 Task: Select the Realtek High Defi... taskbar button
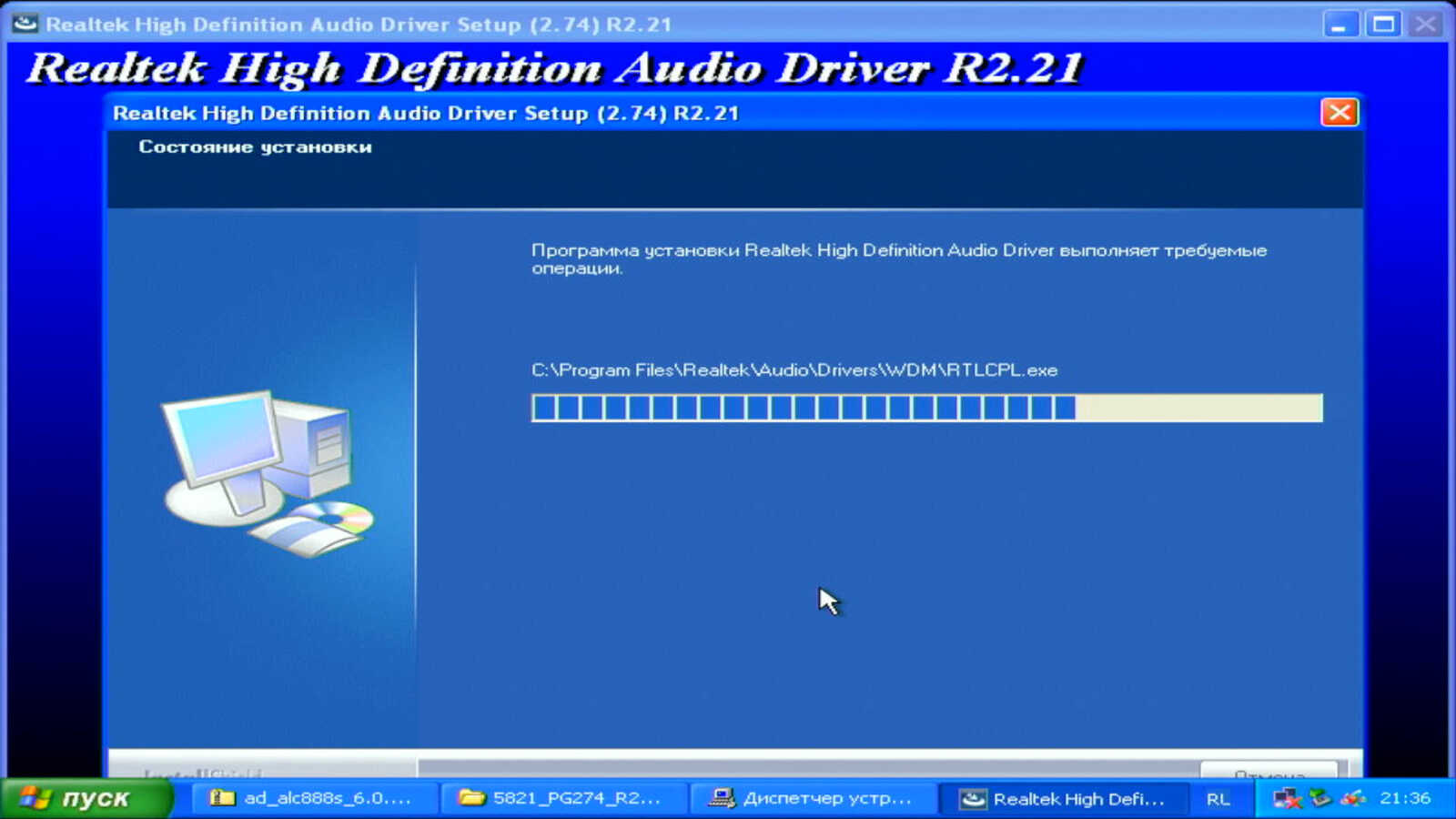pyautogui.click(x=1063, y=798)
